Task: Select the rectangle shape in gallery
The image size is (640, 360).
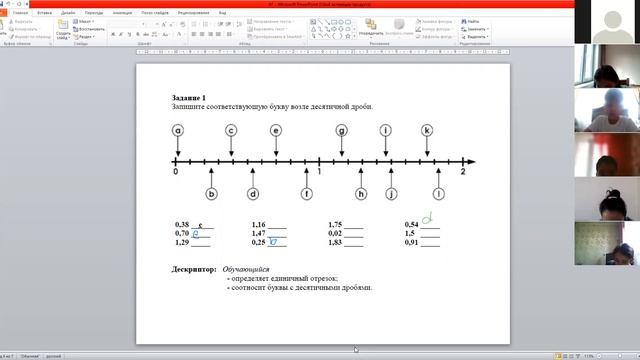Action: click(334, 22)
